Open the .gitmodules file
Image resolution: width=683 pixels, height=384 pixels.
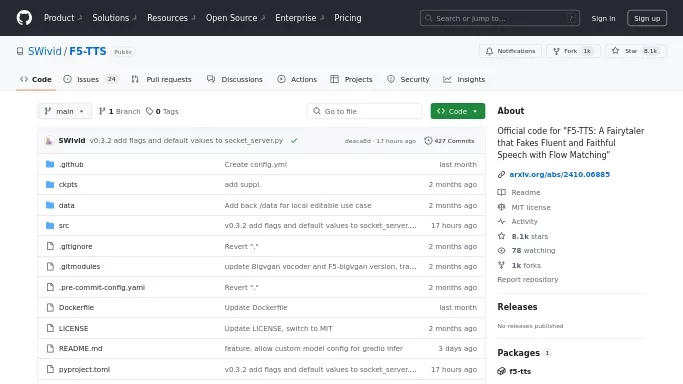click(x=80, y=266)
